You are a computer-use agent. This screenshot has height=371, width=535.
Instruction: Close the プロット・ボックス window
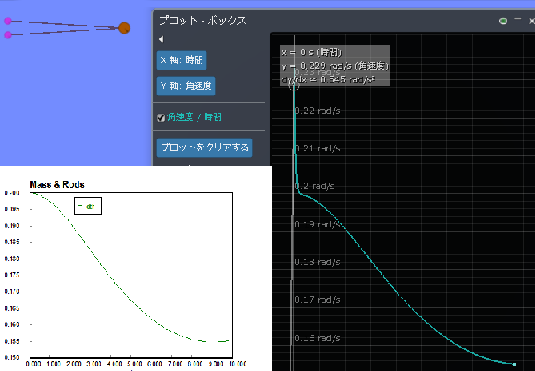point(532,21)
